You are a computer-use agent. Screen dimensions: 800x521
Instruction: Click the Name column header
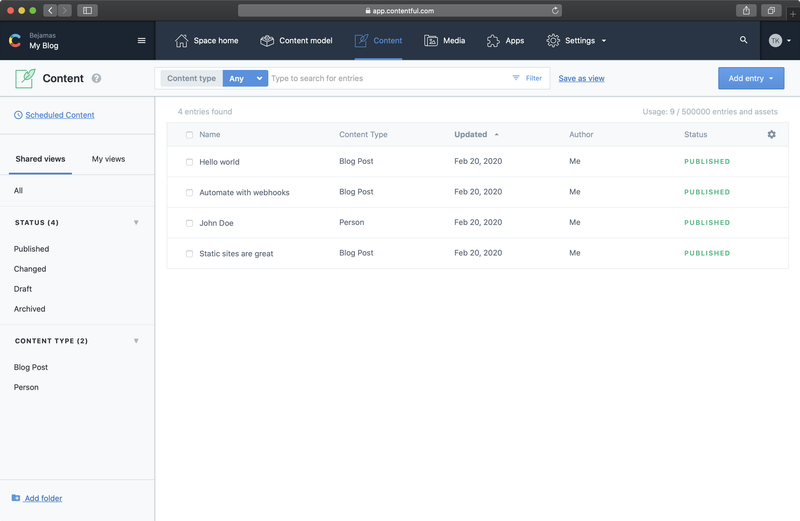pos(210,134)
